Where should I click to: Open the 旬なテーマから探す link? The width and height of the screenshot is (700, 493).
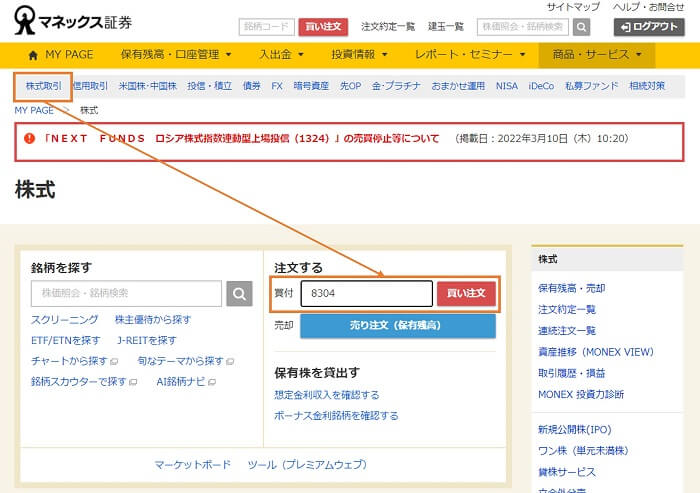coord(180,361)
